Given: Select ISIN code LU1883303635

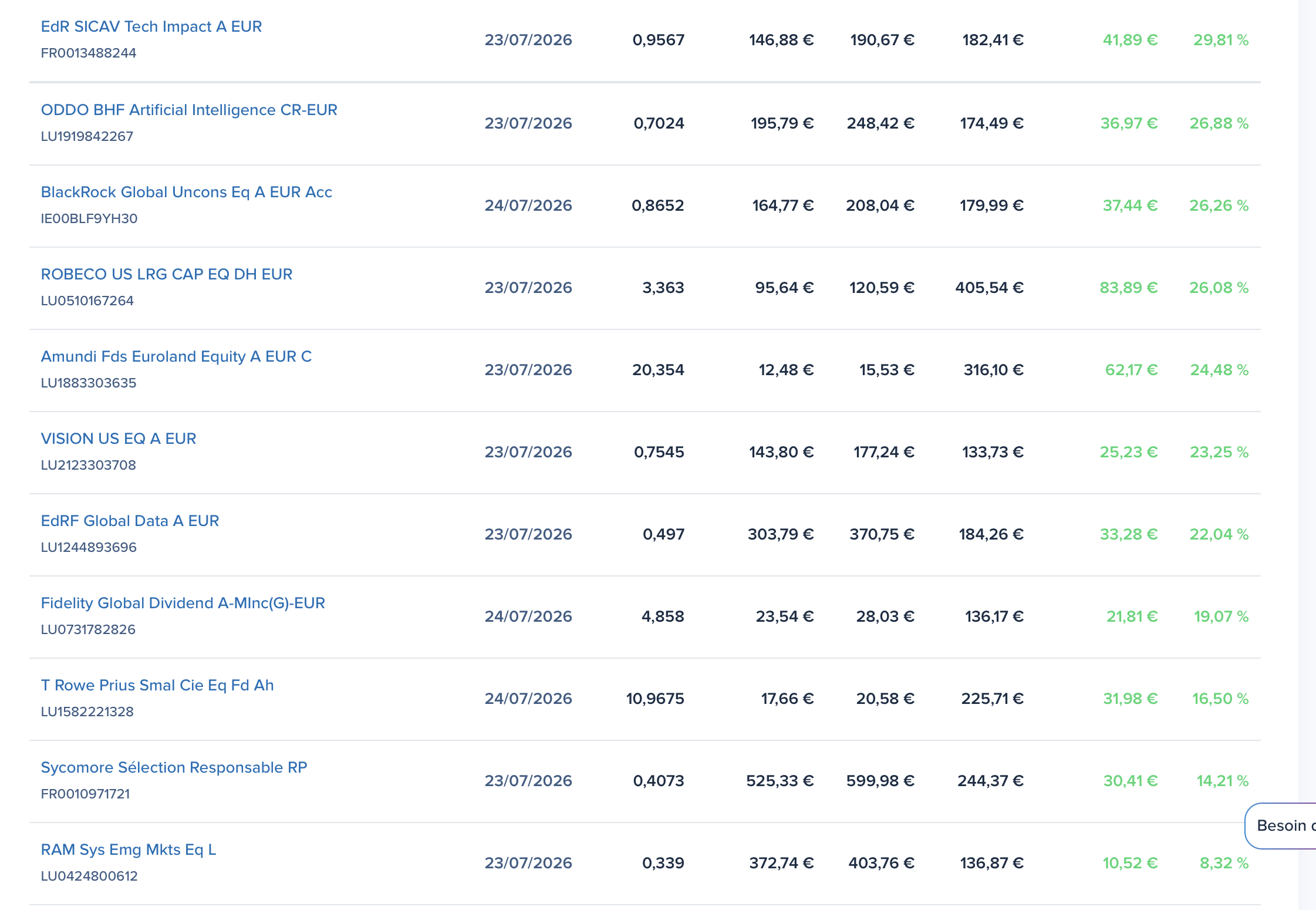Looking at the screenshot, I should tap(89, 383).
